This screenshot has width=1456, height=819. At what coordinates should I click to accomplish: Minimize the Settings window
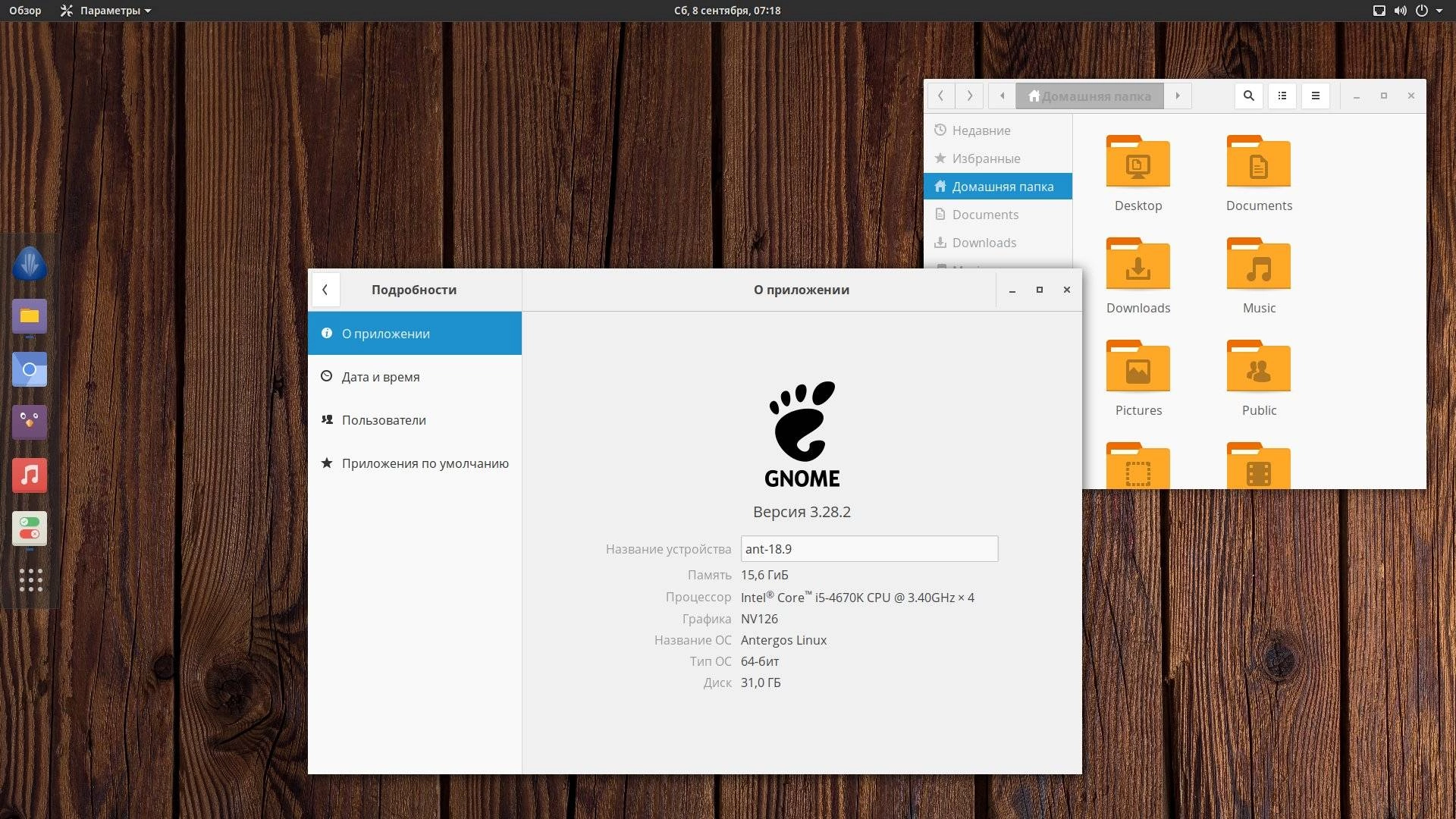click(x=1012, y=290)
